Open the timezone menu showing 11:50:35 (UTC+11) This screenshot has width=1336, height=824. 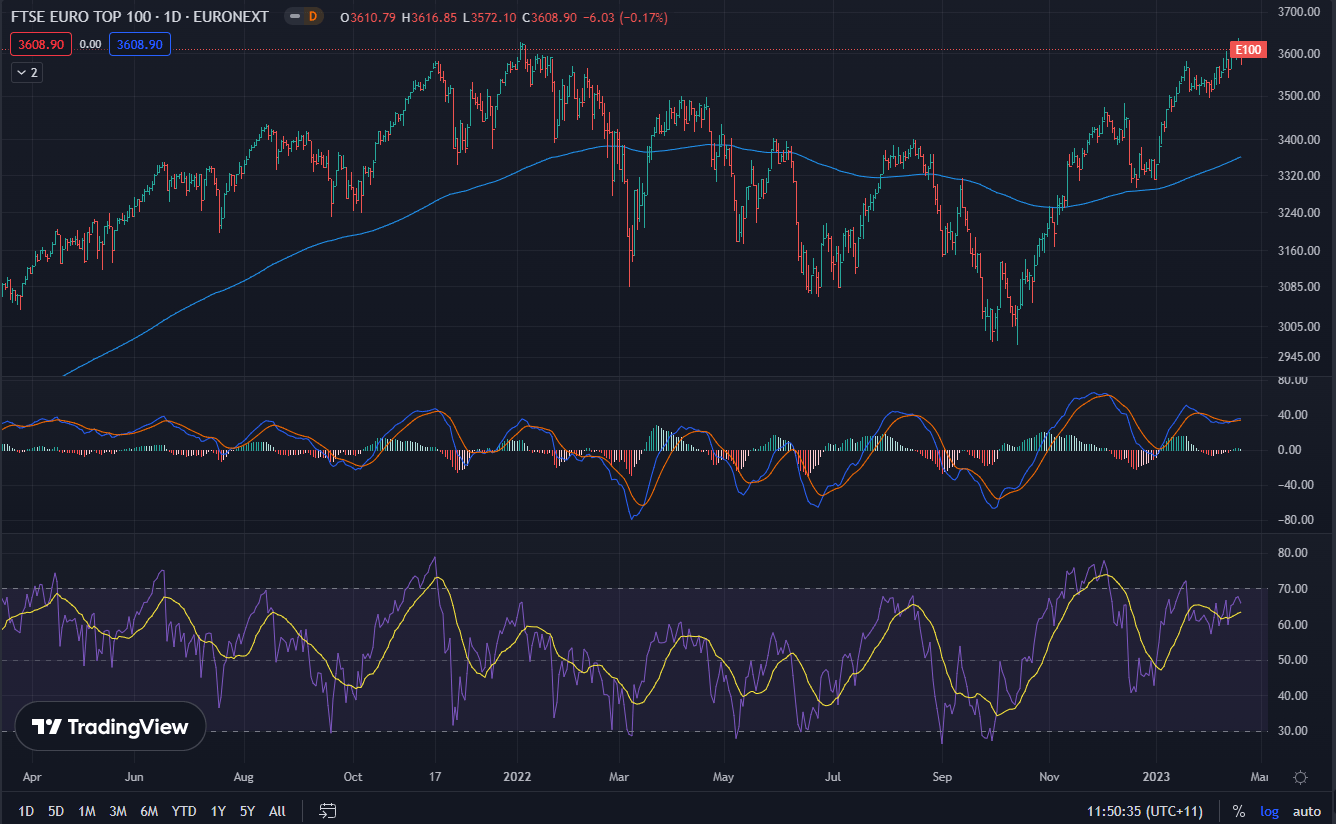coord(1145,811)
